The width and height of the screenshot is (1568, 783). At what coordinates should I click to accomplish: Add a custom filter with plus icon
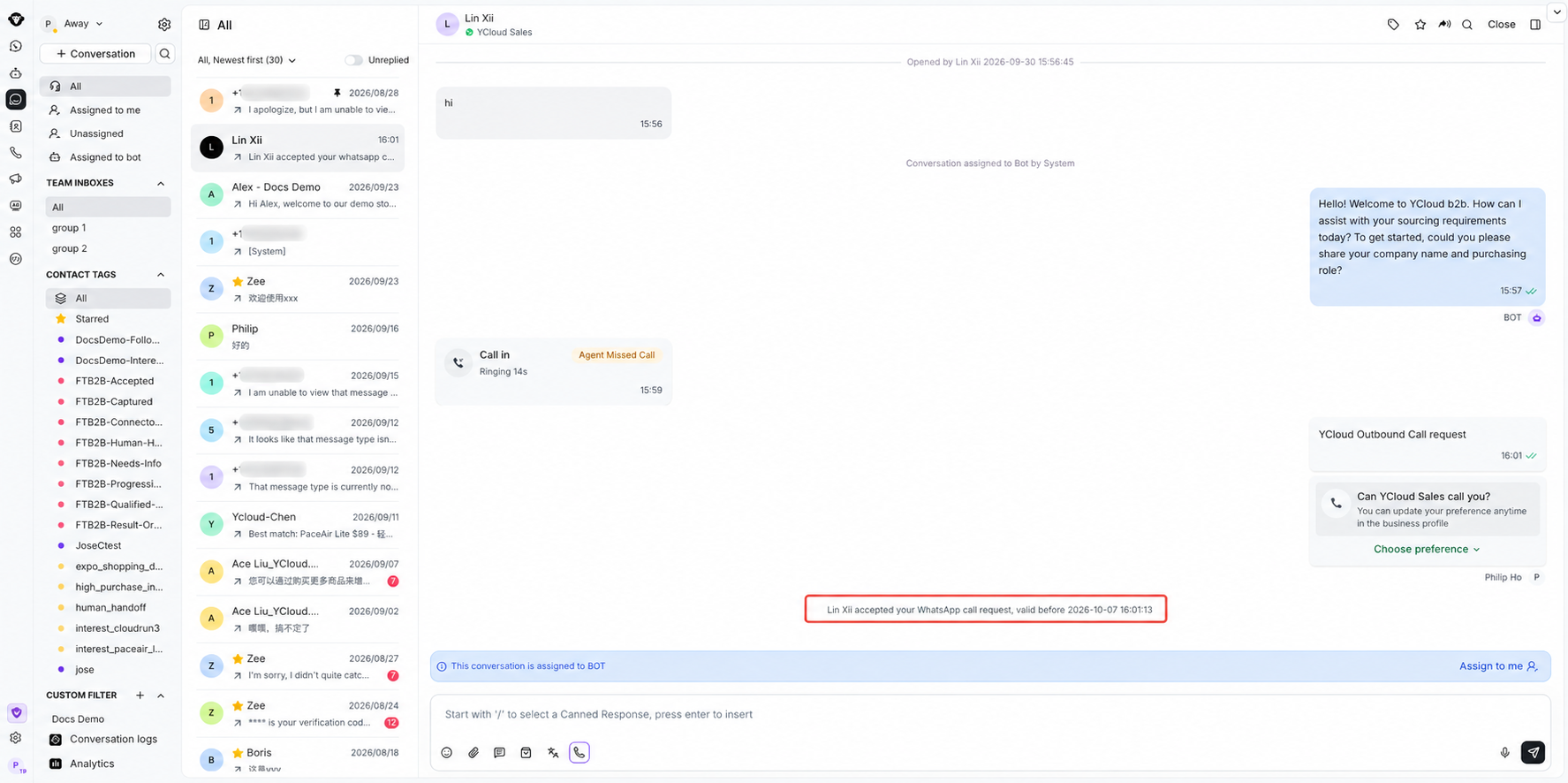point(140,696)
